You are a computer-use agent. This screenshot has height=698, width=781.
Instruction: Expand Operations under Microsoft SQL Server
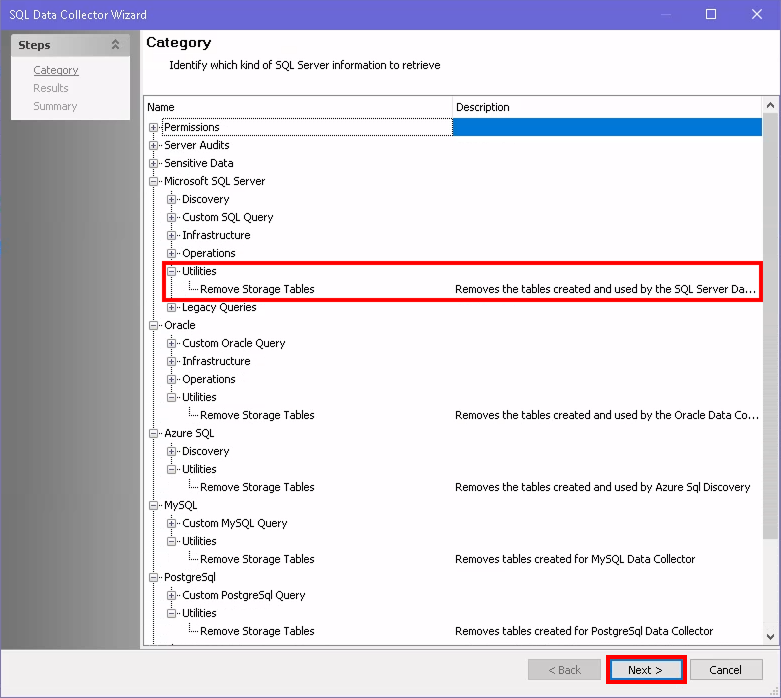coord(171,253)
